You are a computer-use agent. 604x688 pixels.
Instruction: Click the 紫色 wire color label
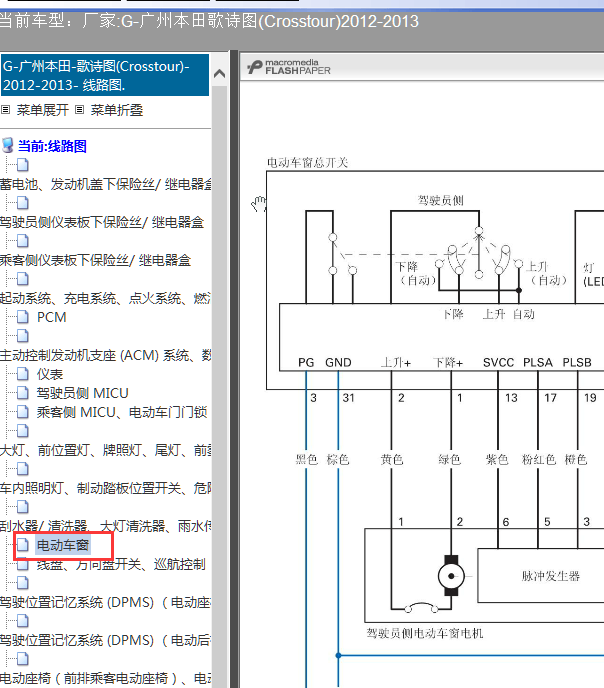(497, 459)
